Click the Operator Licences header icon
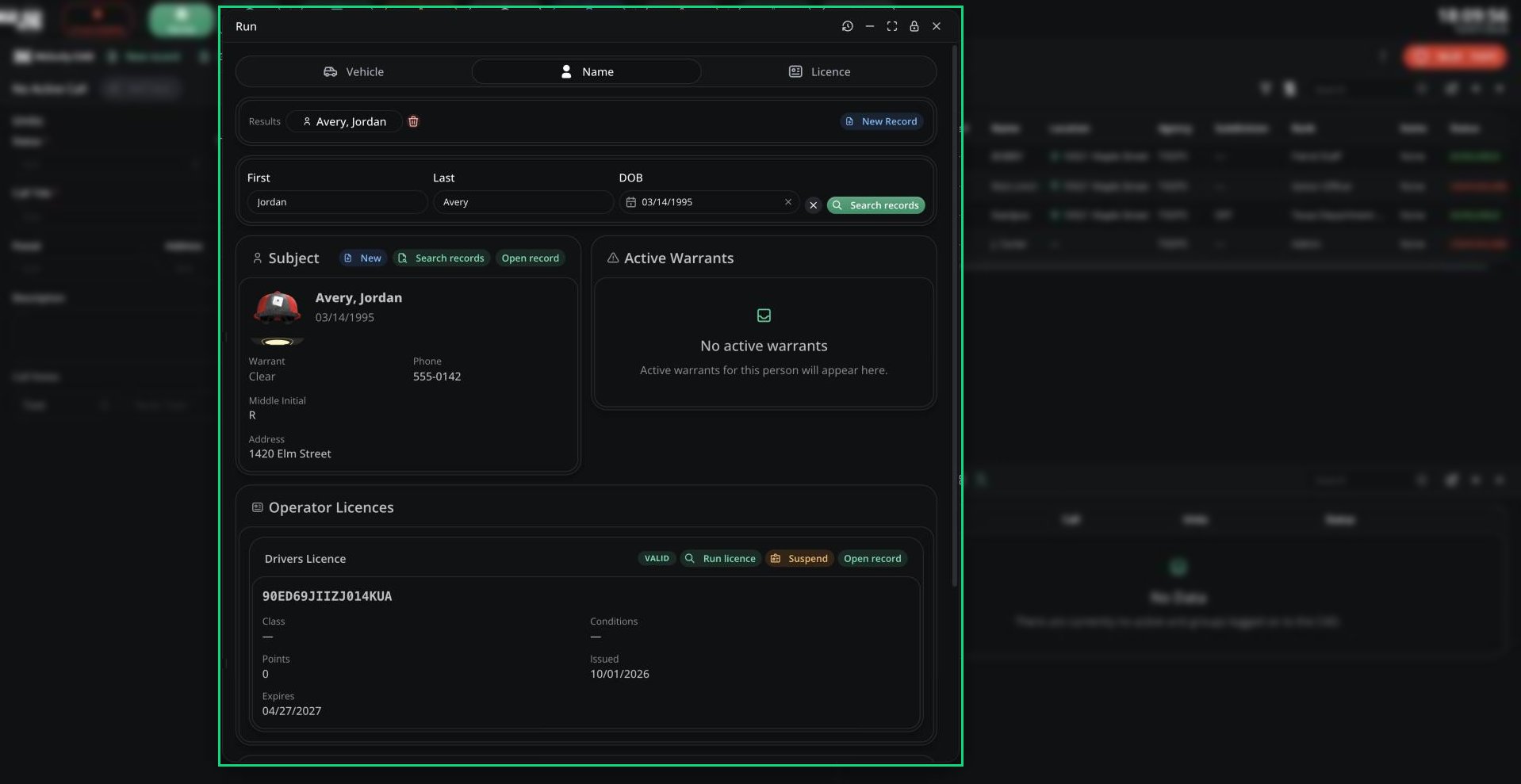This screenshot has width=1521, height=784. (x=257, y=507)
